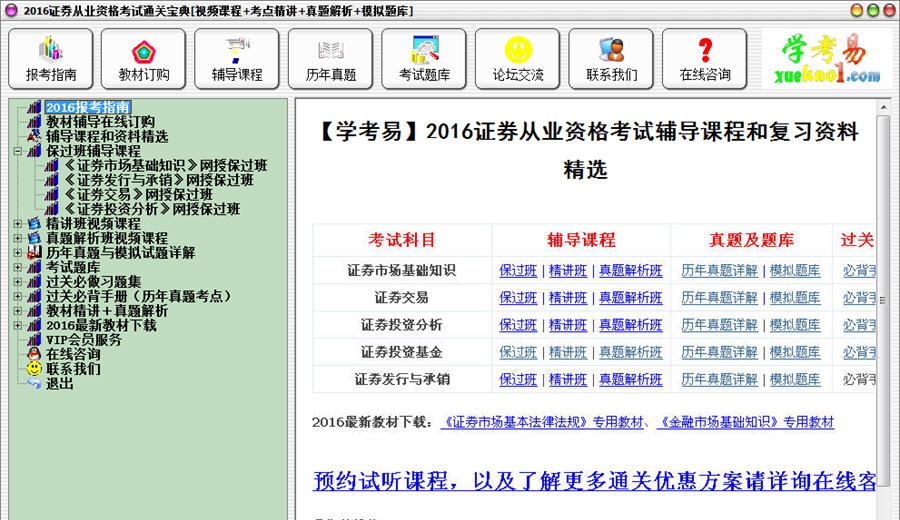The width and height of the screenshot is (900, 520).
Task: Download《金融市场基础知识》专用教材
Action: pyautogui.click(x=746, y=422)
